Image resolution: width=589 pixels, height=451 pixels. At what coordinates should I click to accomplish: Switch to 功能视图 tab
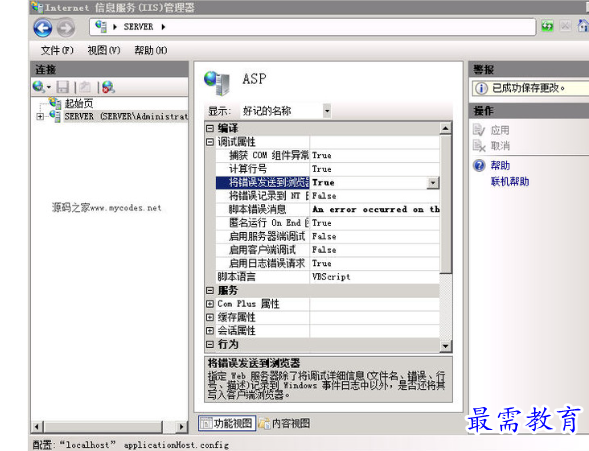click(227, 423)
